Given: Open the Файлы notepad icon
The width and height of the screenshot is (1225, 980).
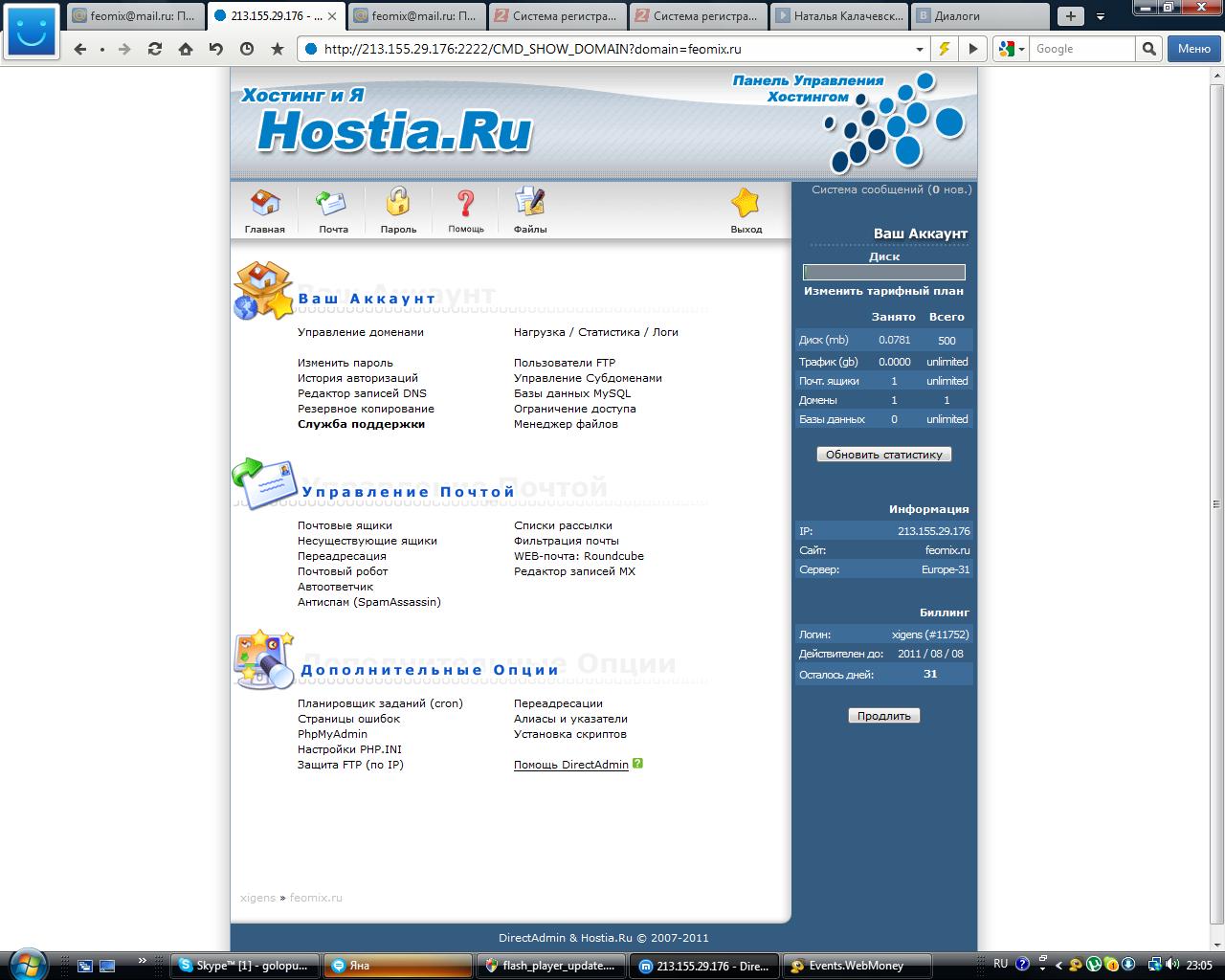Looking at the screenshot, I should point(530,202).
